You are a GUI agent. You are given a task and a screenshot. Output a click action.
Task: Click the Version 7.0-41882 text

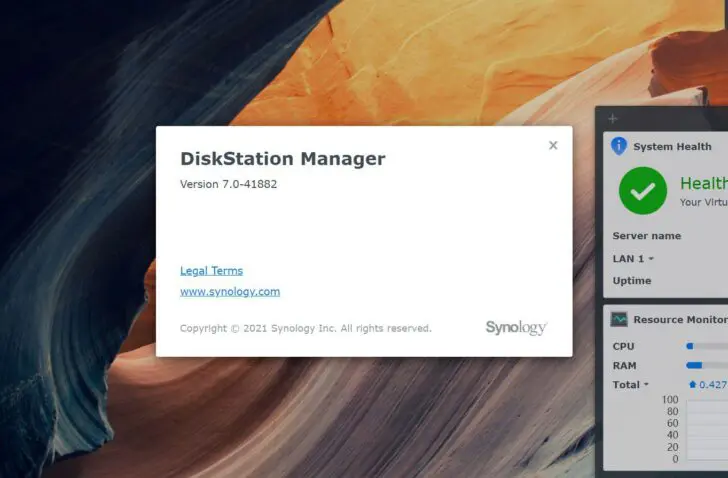click(x=228, y=184)
